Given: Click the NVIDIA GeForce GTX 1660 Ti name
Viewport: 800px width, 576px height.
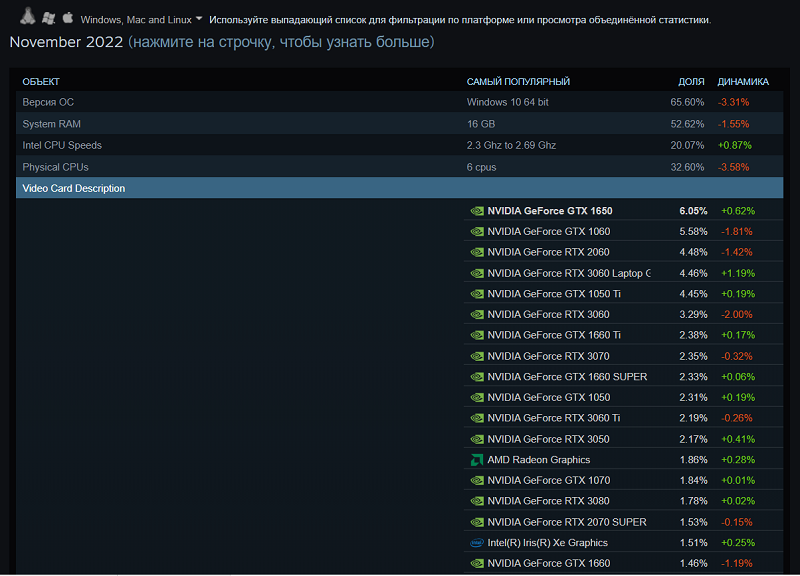Looking at the screenshot, I should tap(554, 335).
